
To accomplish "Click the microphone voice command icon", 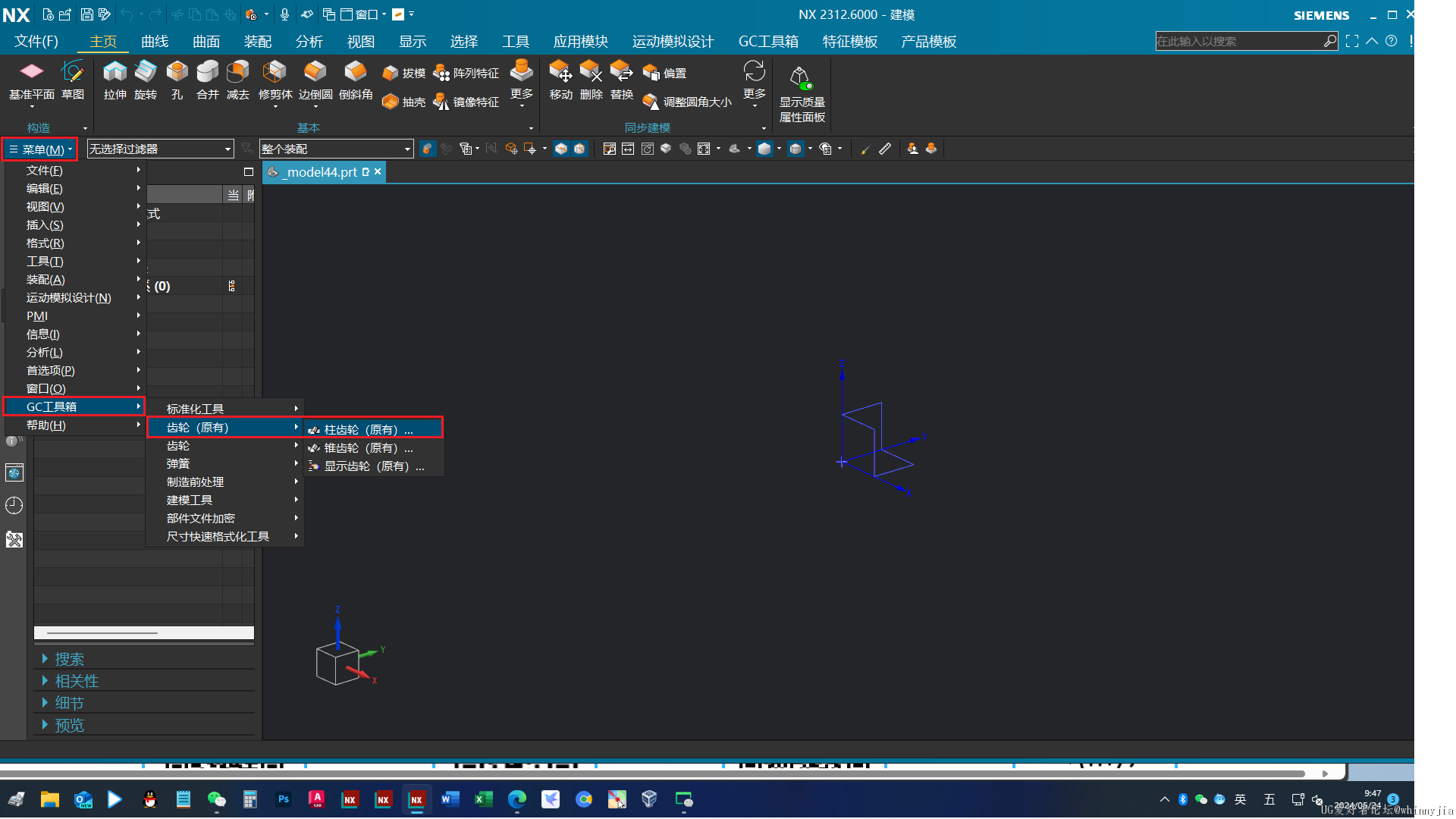I will click(x=284, y=14).
